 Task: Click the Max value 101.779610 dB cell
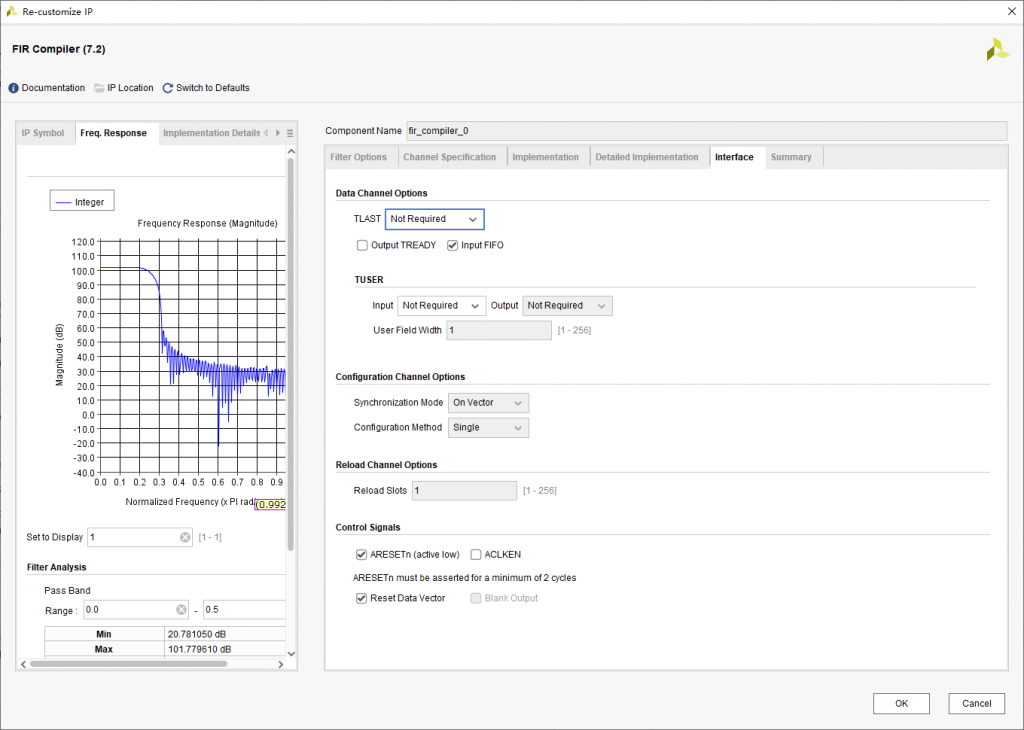click(225, 650)
